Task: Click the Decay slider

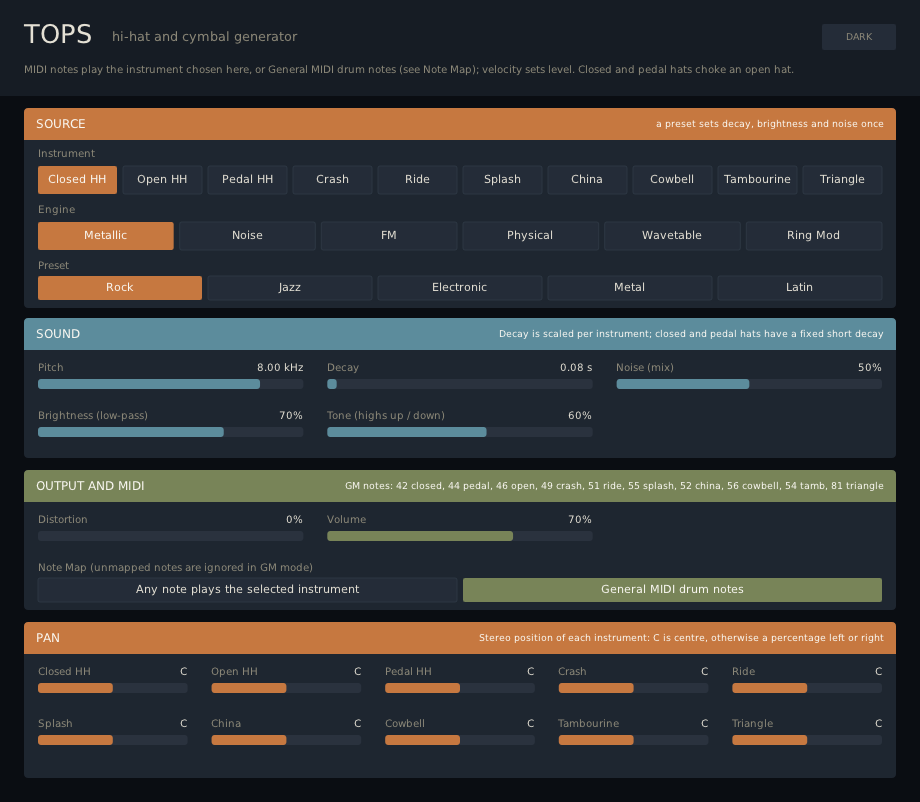Action: (459, 384)
